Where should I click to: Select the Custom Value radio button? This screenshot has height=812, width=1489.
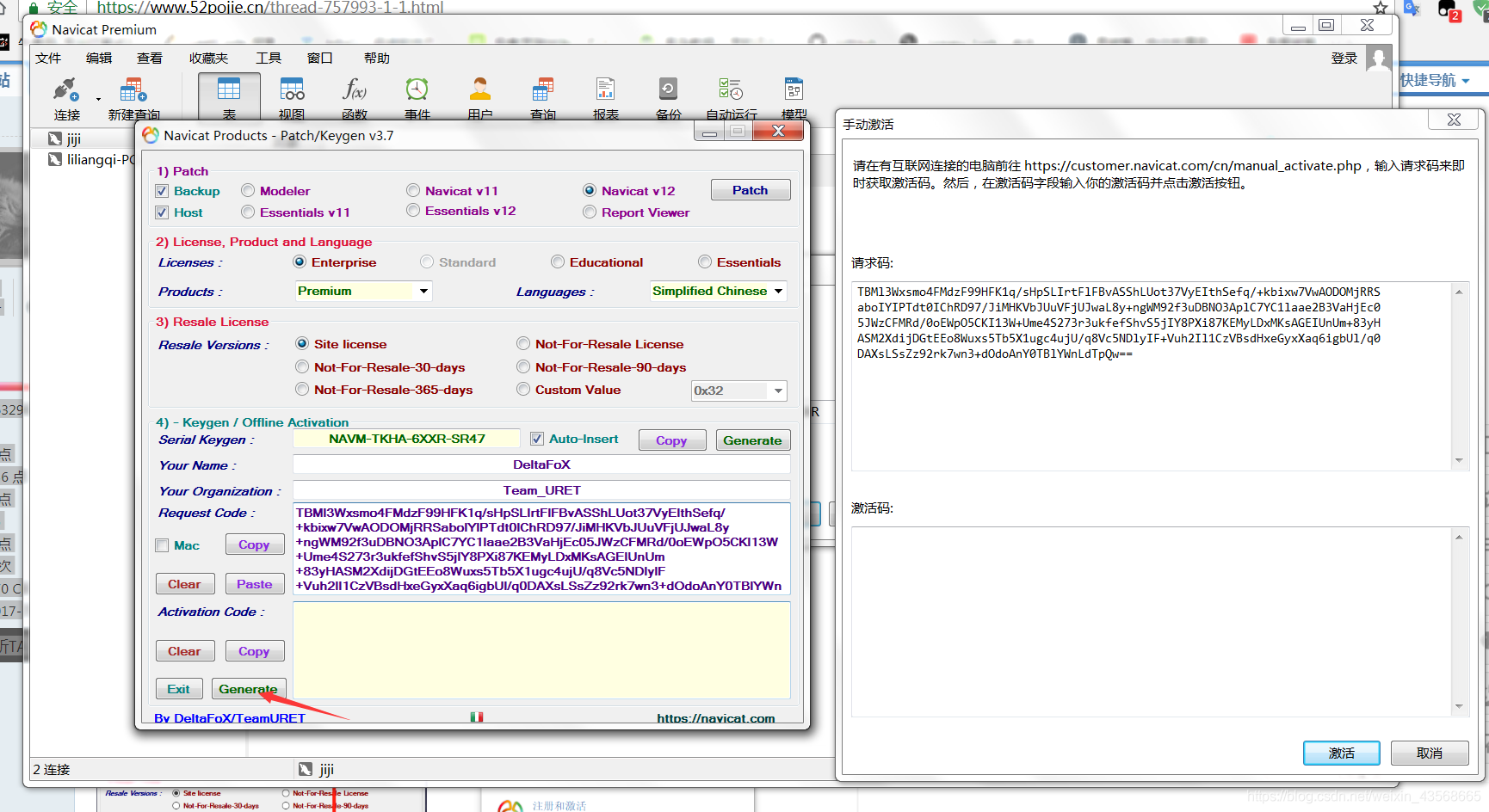point(523,389)
